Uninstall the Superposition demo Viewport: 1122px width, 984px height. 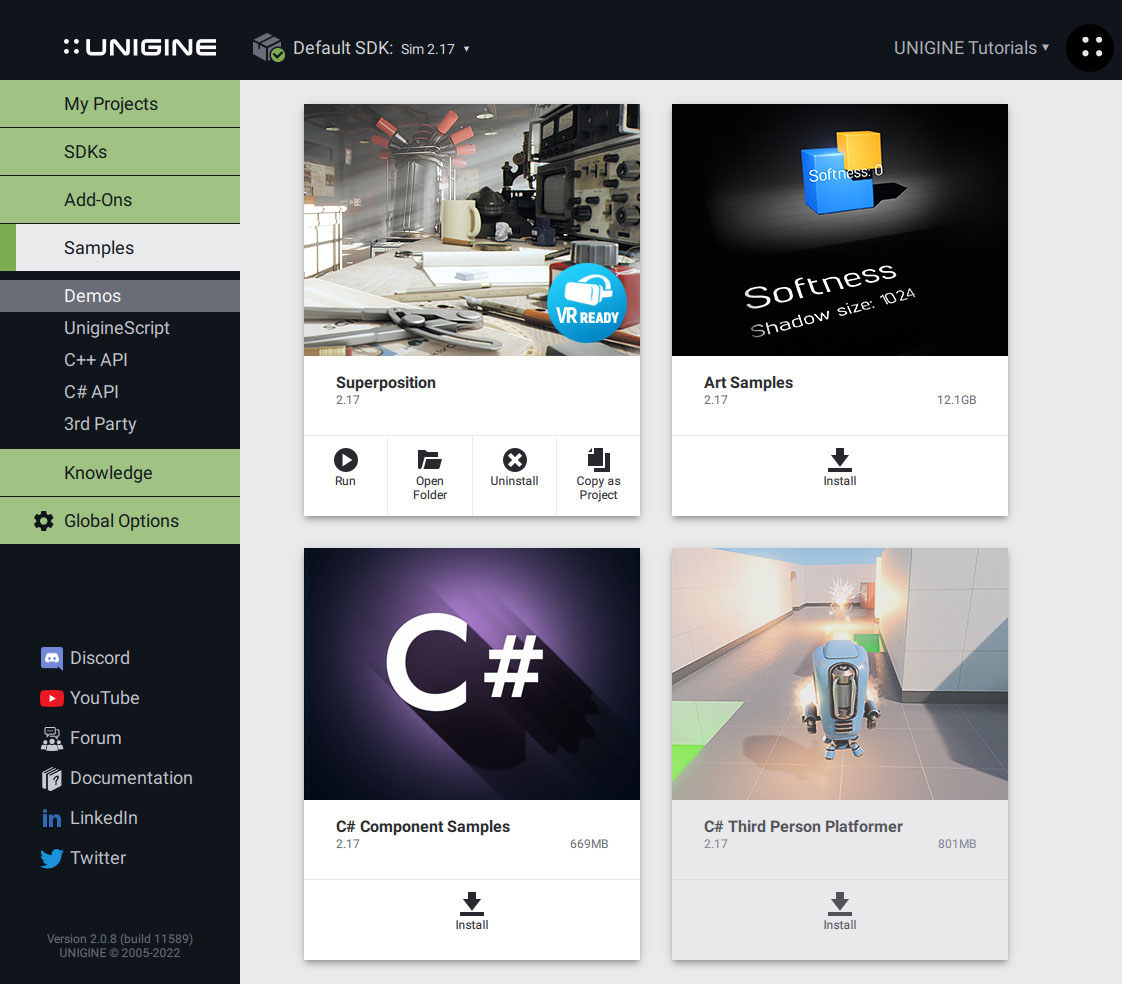[514, 468]
